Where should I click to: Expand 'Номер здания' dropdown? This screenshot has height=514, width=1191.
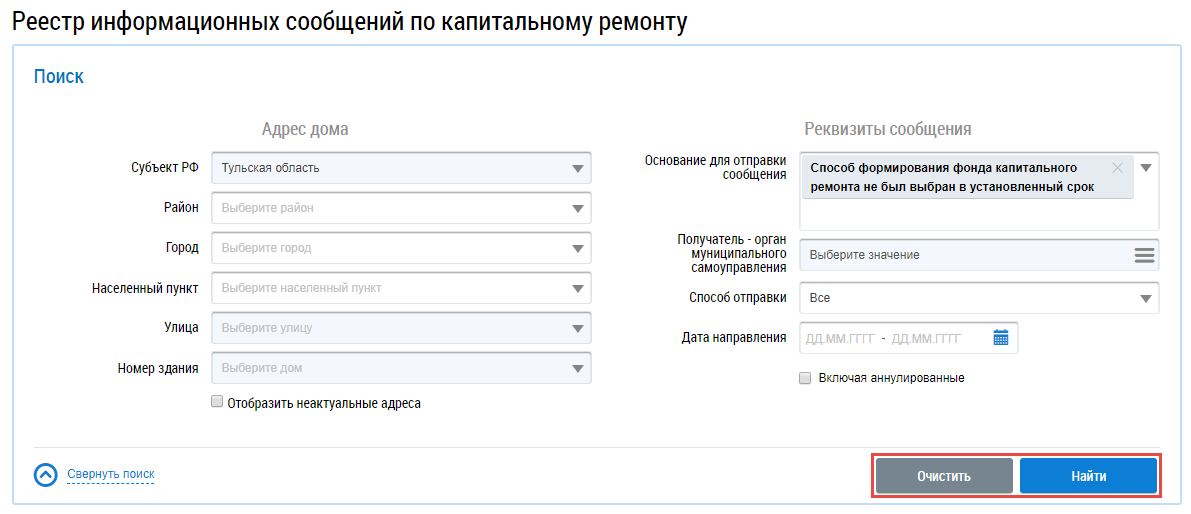click(x=577, y=368)
